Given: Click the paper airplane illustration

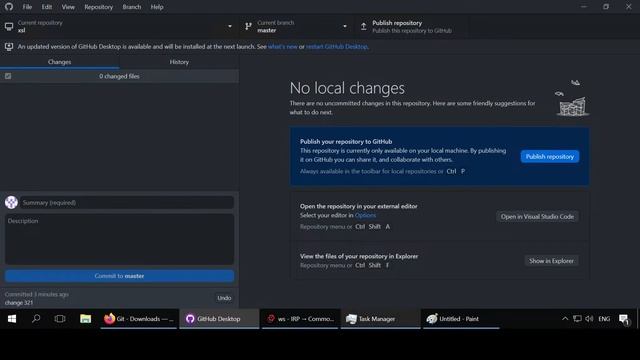Looking at the screenshot, I should click(x=573, y=99).
